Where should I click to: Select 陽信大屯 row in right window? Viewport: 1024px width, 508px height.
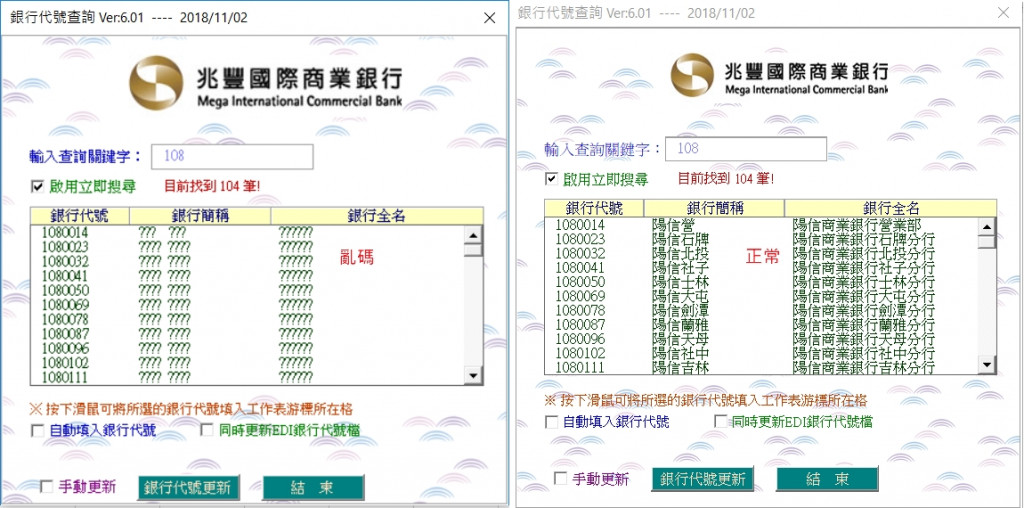click(x=761, y=296)
